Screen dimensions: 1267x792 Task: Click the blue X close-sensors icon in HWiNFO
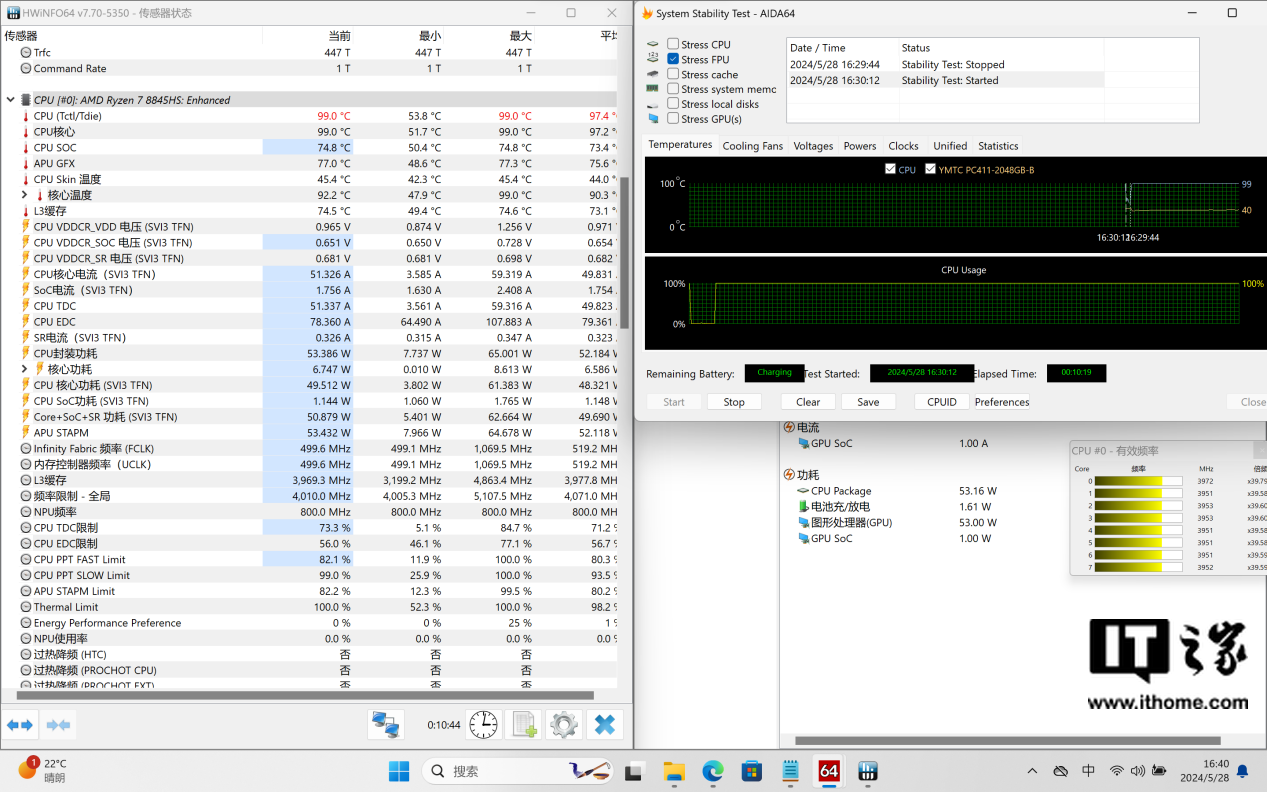click(604, 725)
